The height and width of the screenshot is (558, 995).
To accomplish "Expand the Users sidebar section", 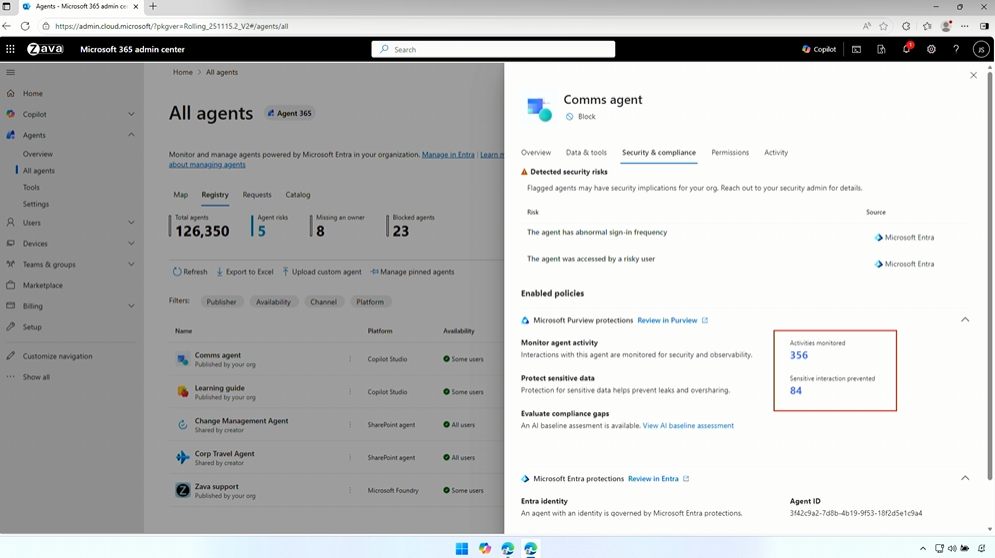I will tap(131, 223).
